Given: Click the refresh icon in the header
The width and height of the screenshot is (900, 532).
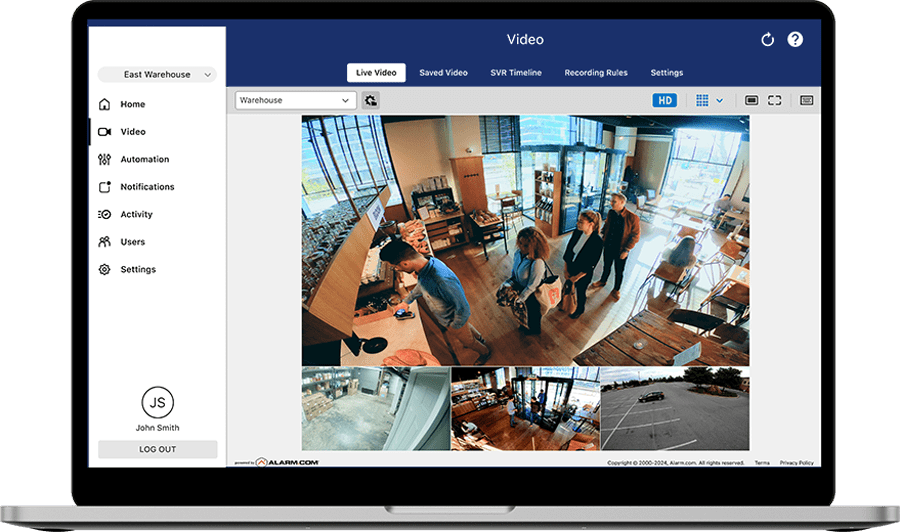Looking at the screenshot, I should pyautogui.click(x=767, y=40).
